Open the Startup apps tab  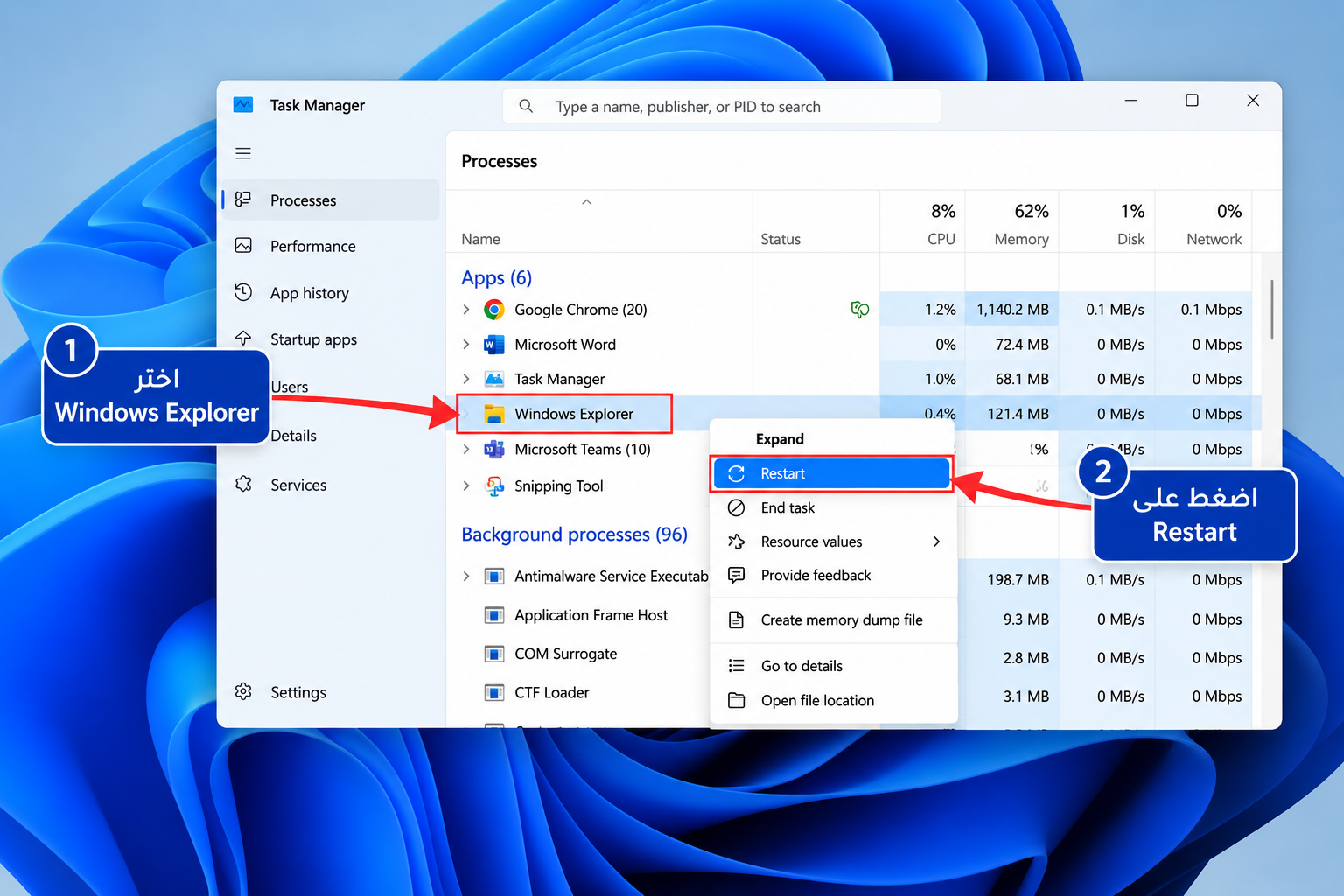point(331,339)
